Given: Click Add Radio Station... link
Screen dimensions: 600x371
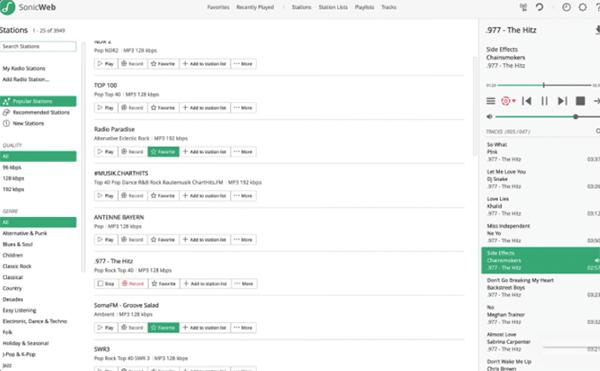Looking at the screenshot, I should pos(26,80).
